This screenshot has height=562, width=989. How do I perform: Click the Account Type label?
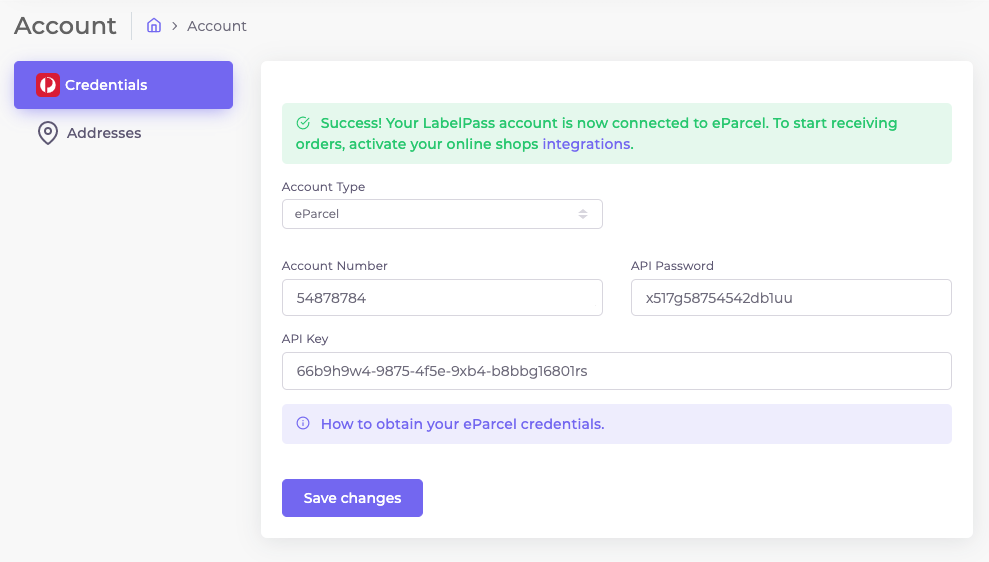pyautogui.click(x=323, y=187)
